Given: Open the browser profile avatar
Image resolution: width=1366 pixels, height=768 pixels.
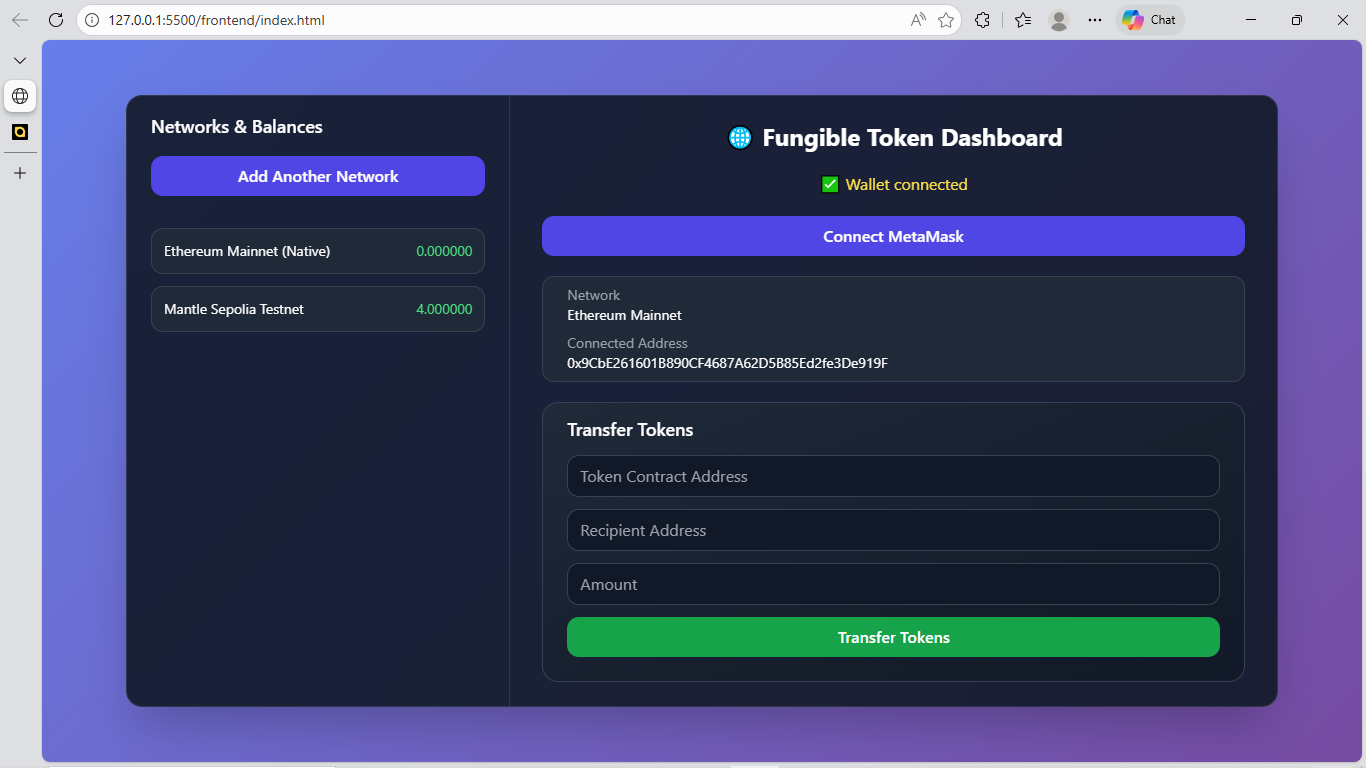Looking at the screenshot, I should pos(1059,20).
